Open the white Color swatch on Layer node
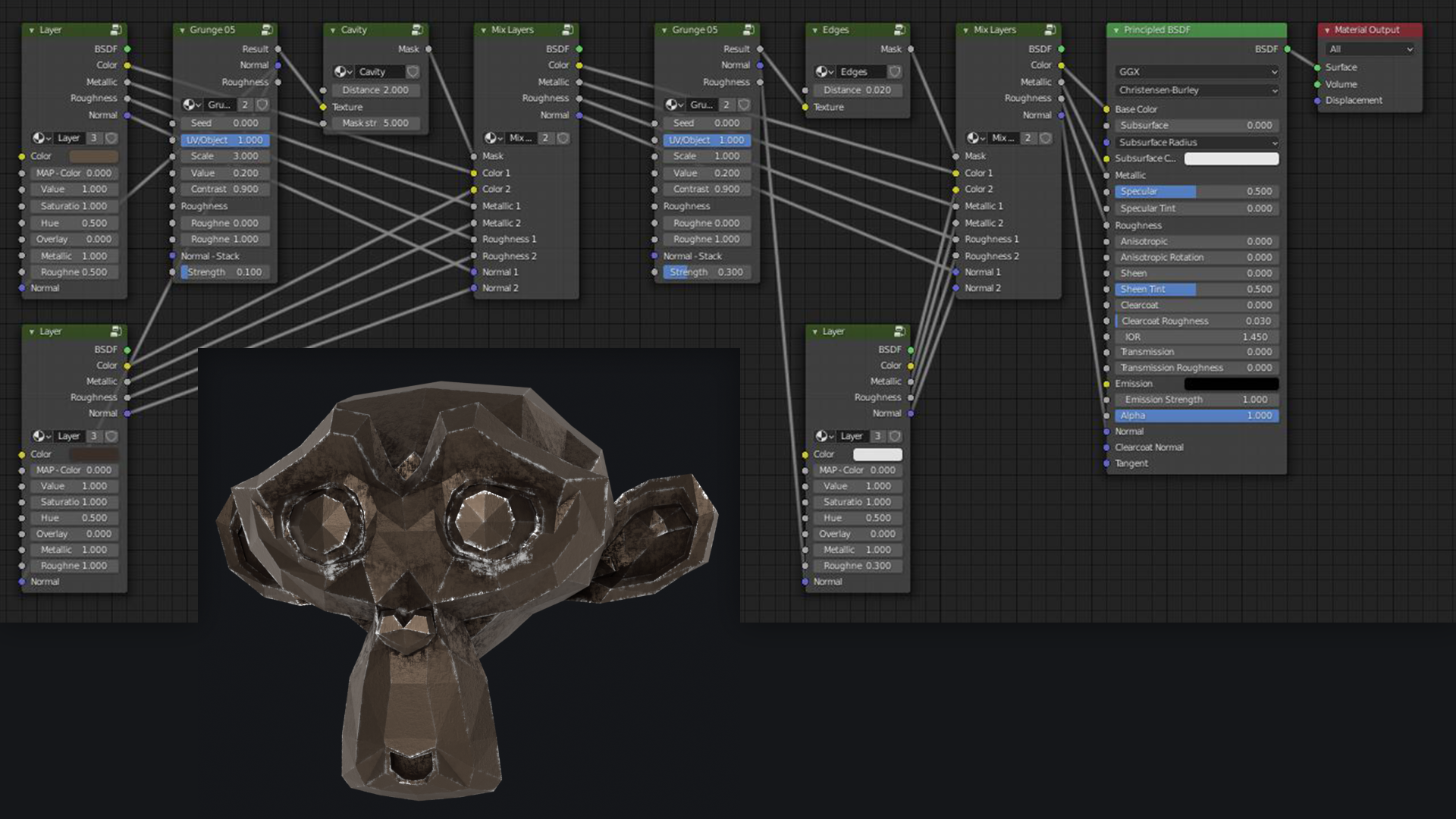 click(x=877, y=454)
